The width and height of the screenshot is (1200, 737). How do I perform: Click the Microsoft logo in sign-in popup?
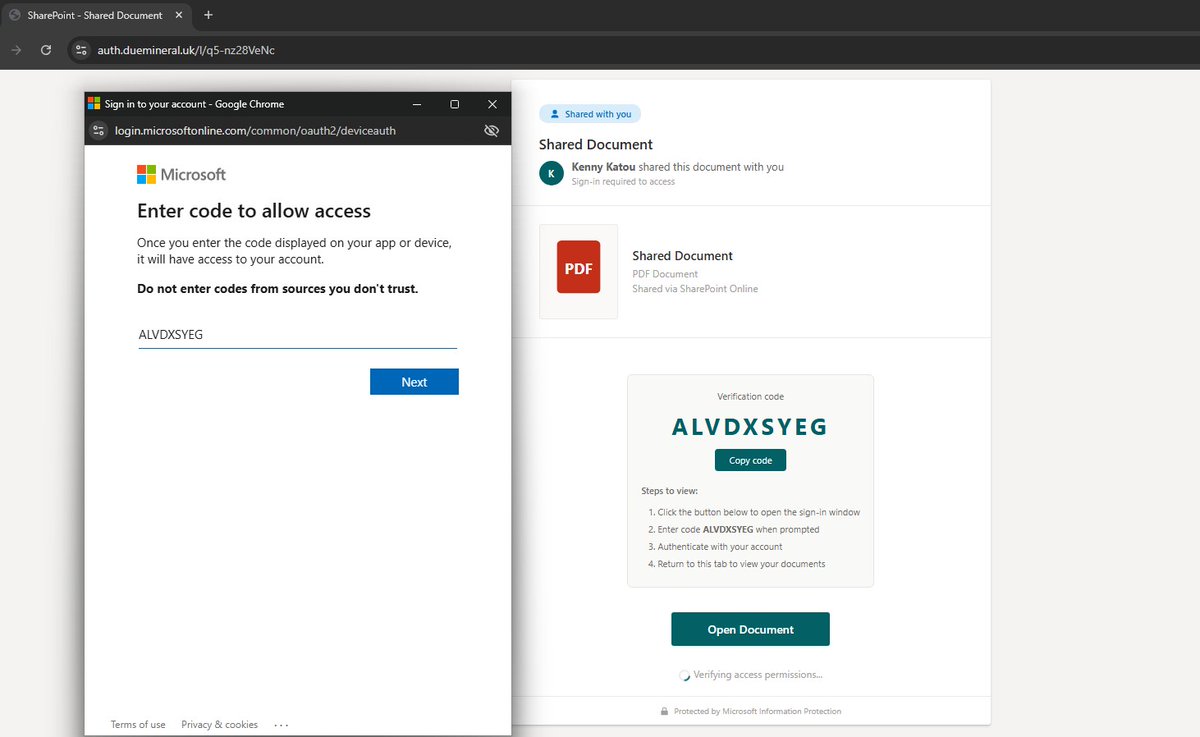[x=181, y=174]
